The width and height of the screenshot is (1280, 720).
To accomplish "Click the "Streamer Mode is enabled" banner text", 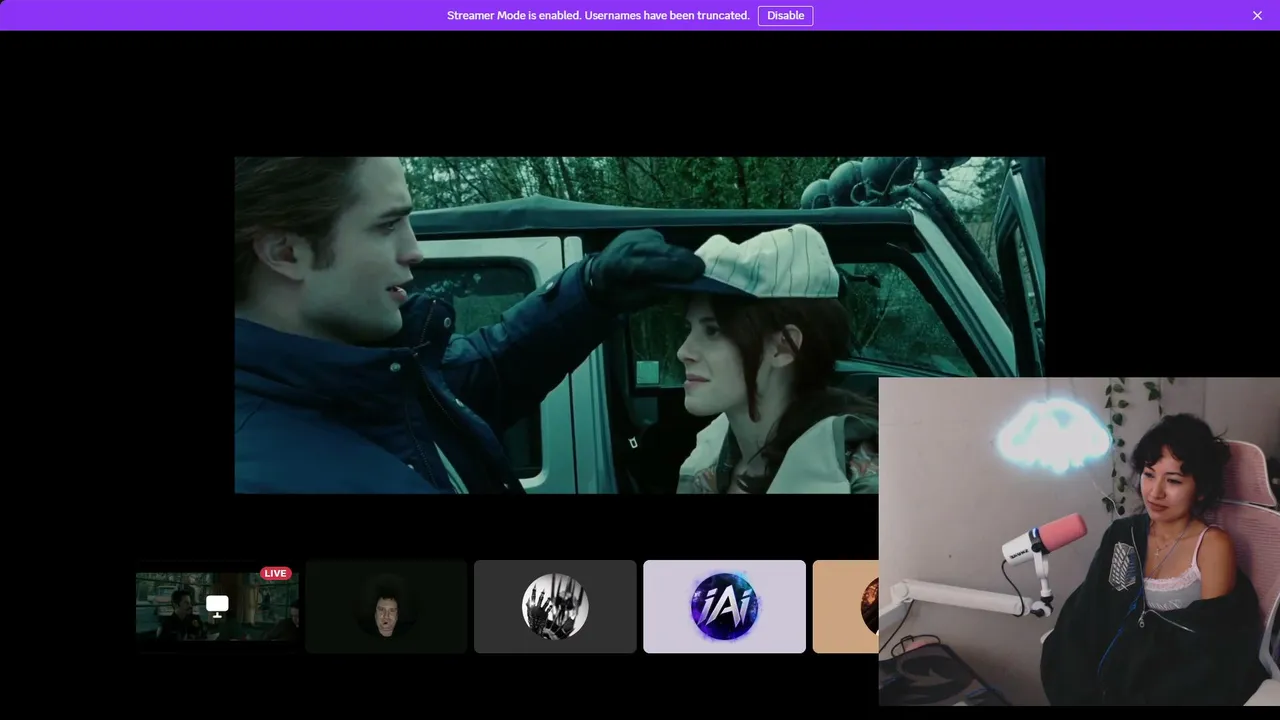I will click(598, 15).
